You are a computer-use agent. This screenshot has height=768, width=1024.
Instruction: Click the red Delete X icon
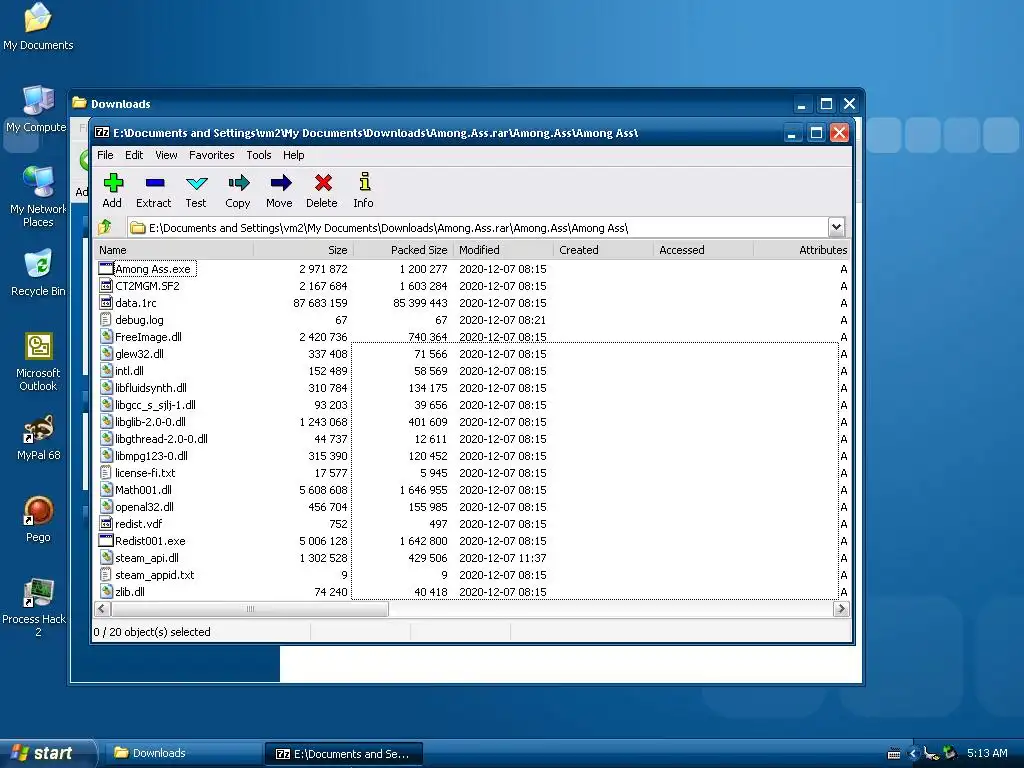click(323, 183)
